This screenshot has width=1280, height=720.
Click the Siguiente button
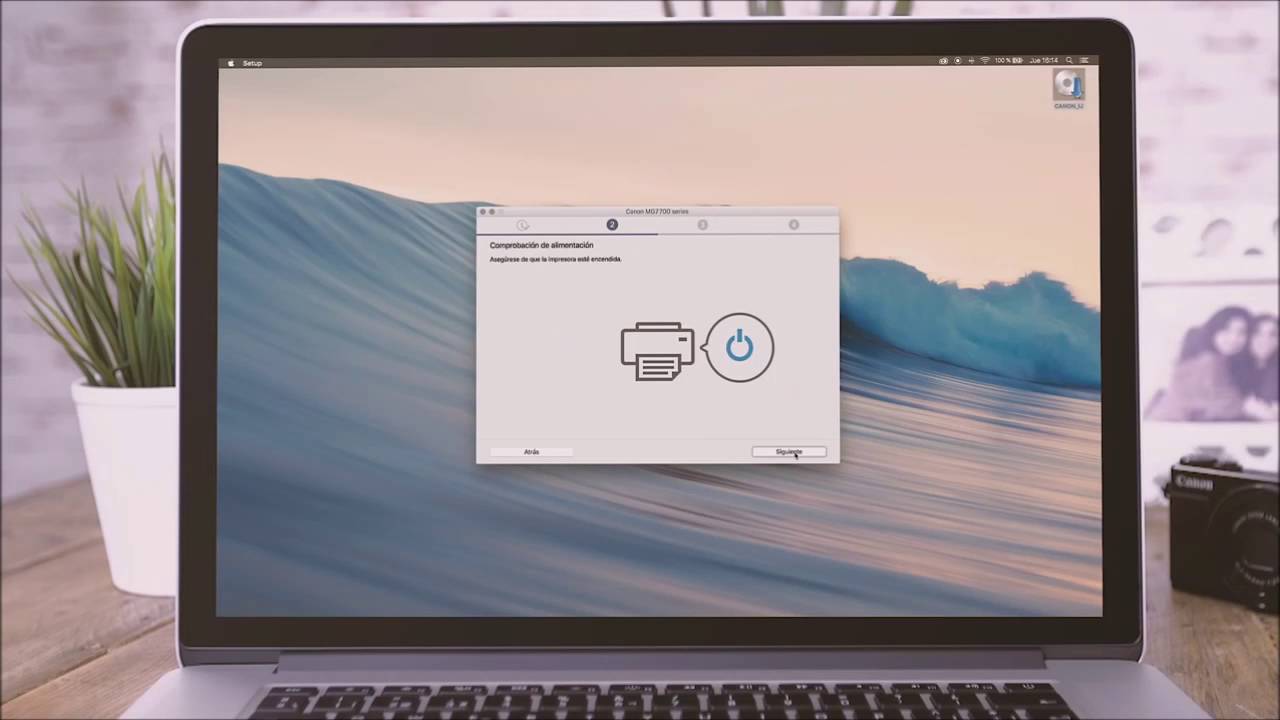(x=789, y=452)
